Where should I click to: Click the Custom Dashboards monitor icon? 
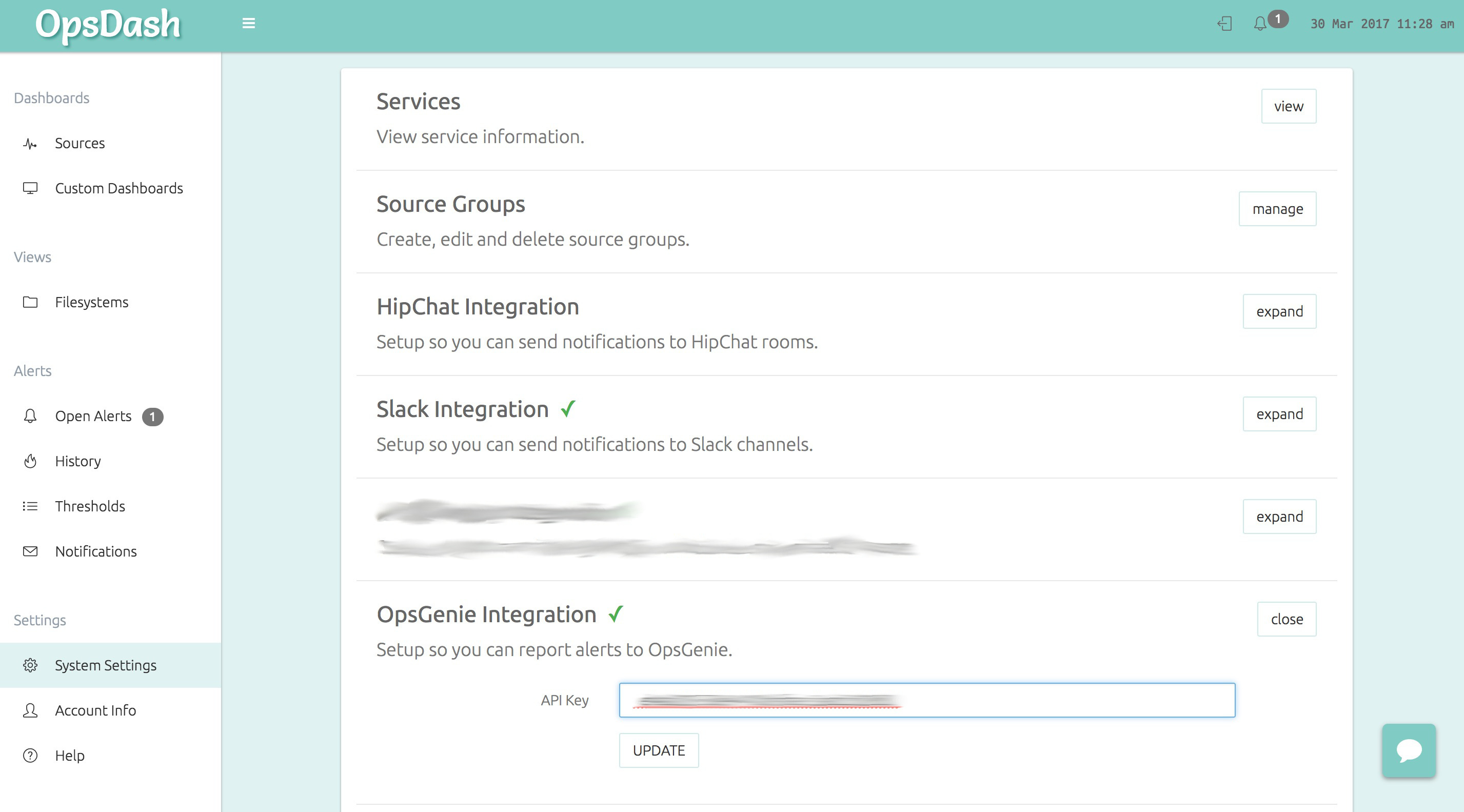pyautogui.click(x=30, y=188)
